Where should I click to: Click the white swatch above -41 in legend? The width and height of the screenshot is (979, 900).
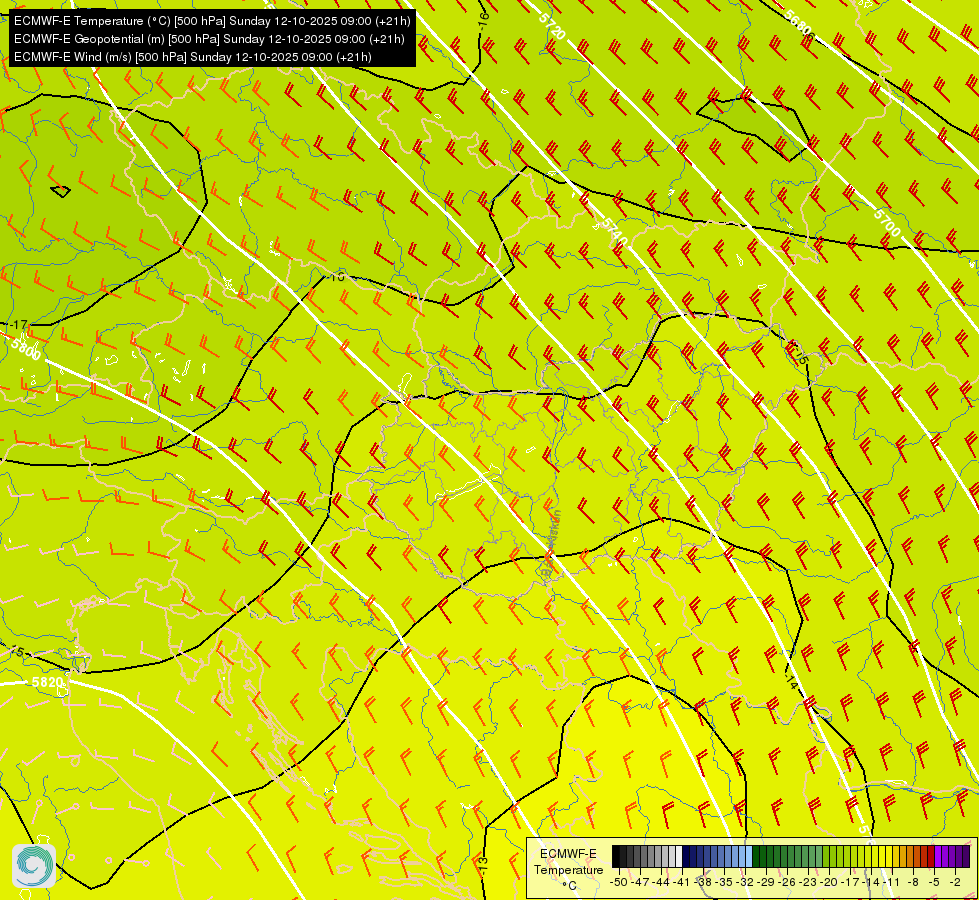pyautogui.click(x=679, y=856)
